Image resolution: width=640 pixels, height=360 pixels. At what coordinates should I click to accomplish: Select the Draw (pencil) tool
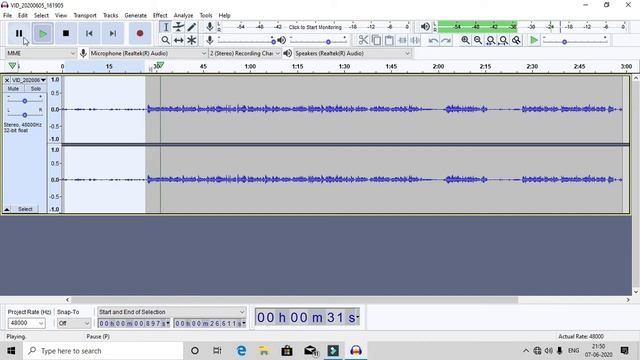191,27
